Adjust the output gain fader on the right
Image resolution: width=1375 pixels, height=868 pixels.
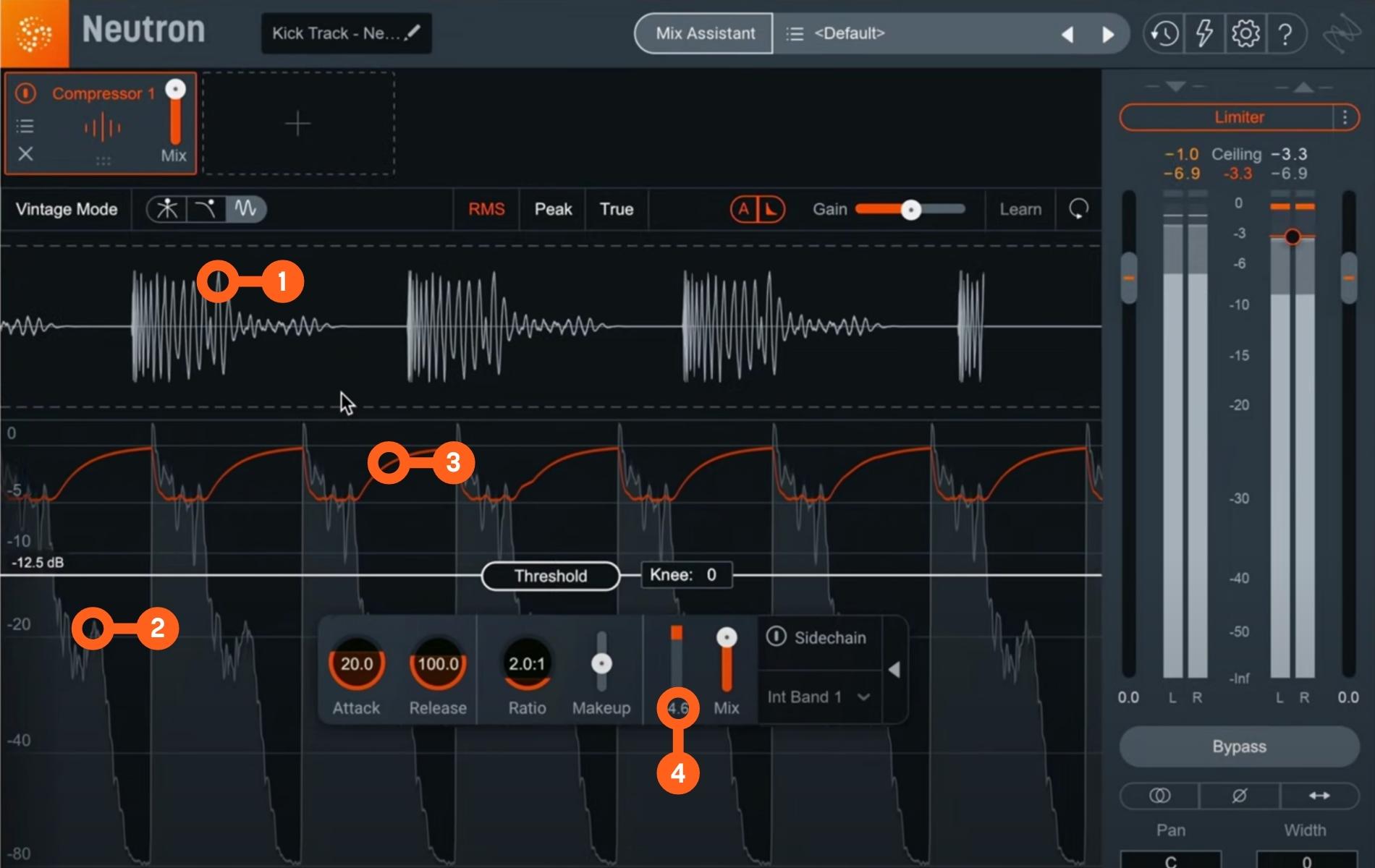tap(1349, 278)
